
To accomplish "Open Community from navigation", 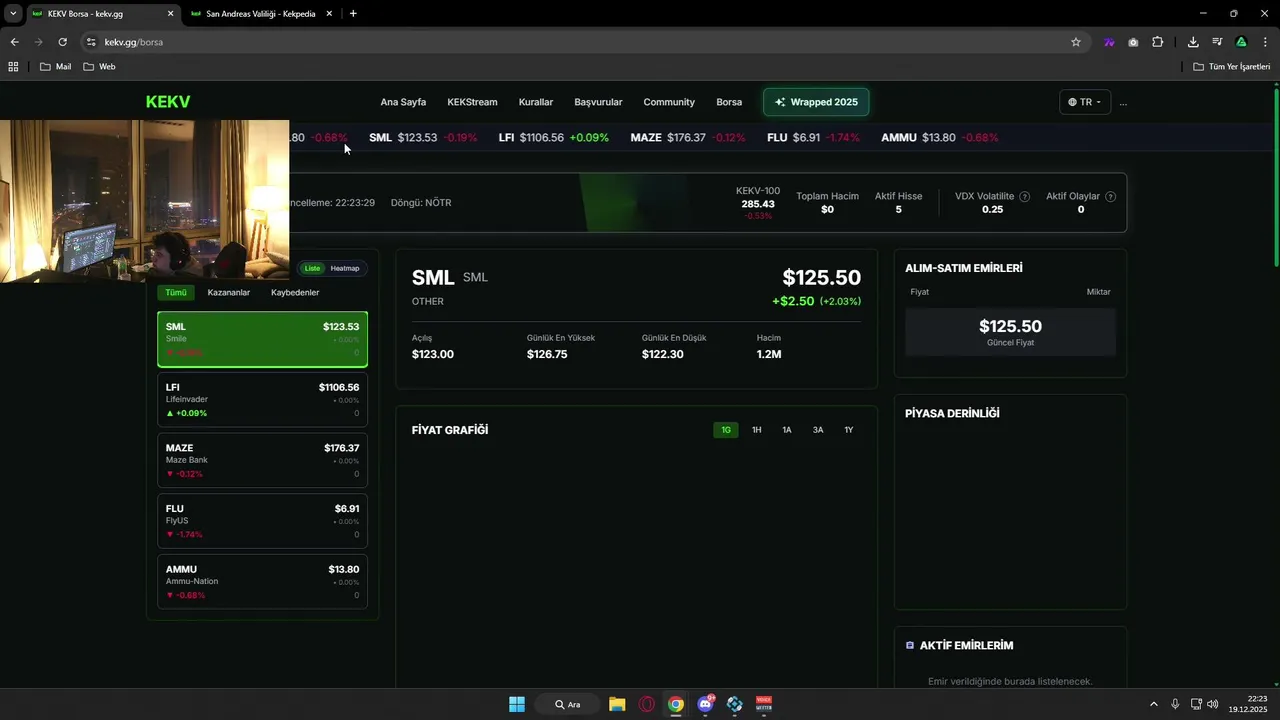I will coord(669,102).
